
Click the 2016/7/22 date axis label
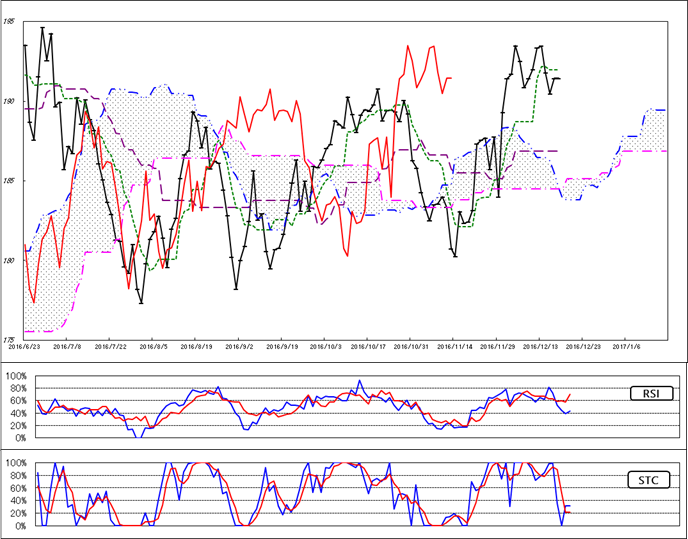(x=109, y=345)
